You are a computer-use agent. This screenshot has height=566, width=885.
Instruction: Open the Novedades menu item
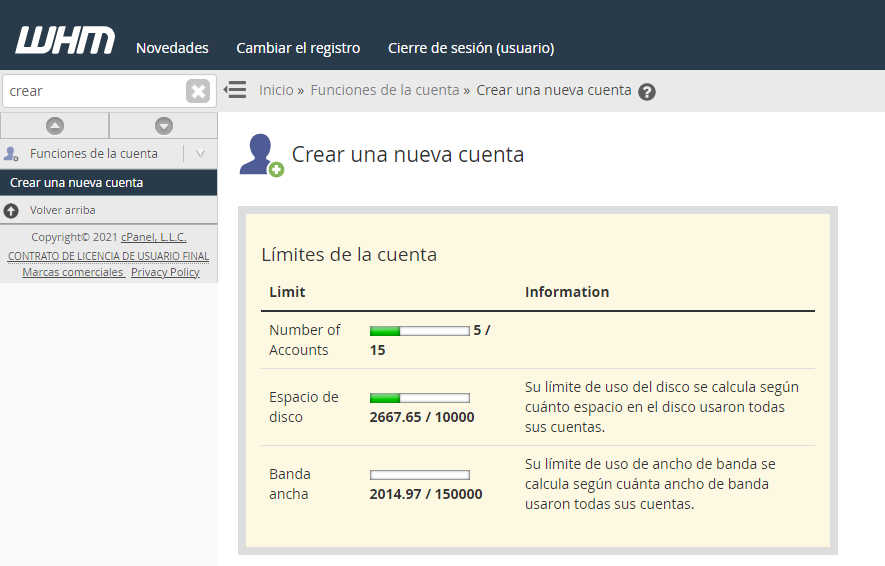coord(172,48)
